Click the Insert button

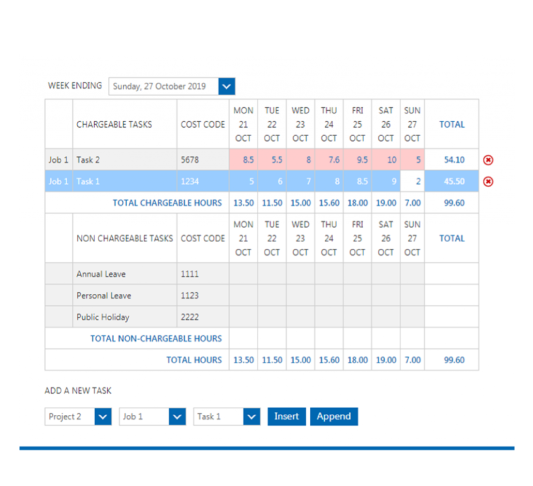click(287, 417)
